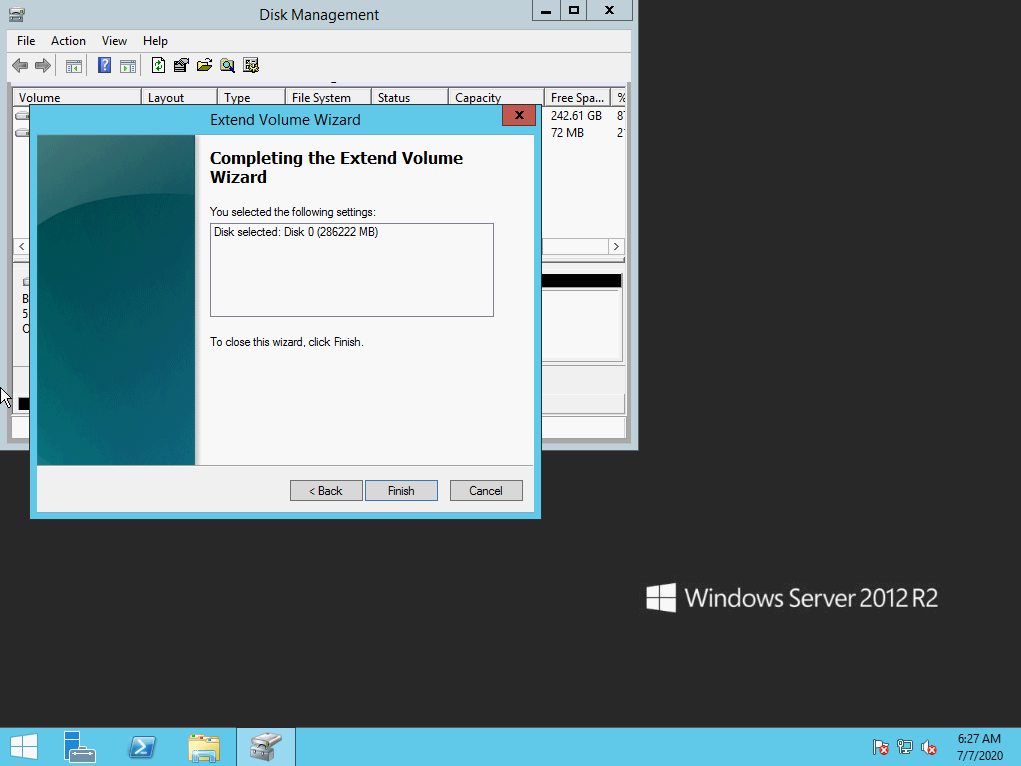
Task: Click the Finish button
Action: click(401, 490)
